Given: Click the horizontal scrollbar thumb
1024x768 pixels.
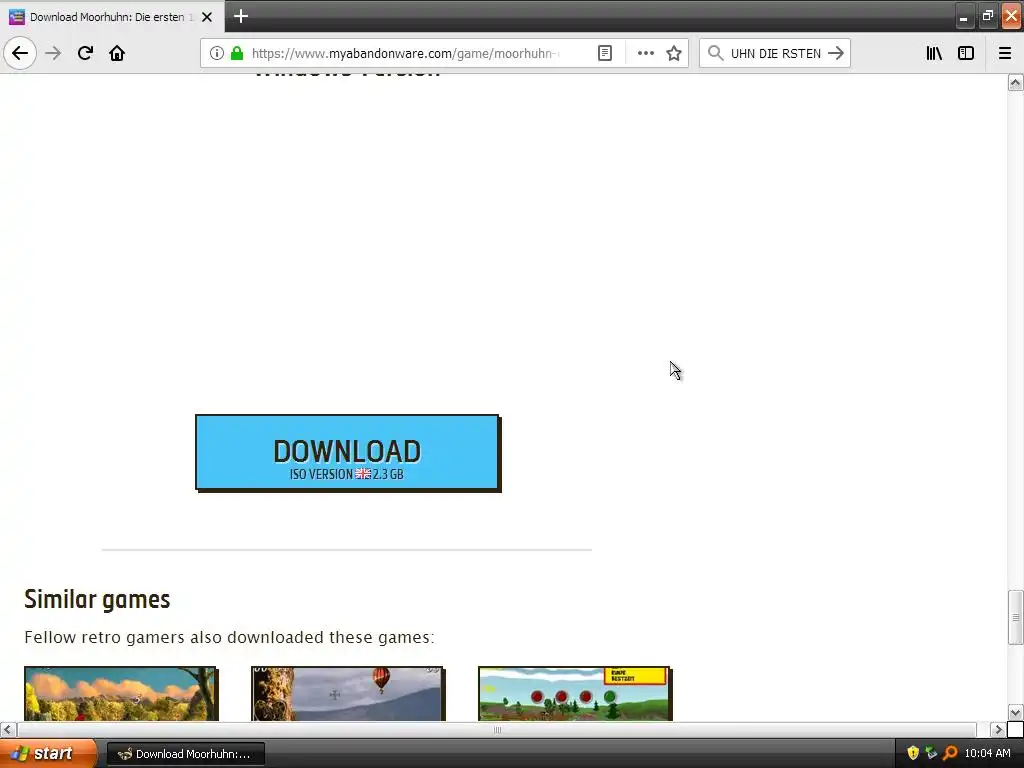Looking at the screenshot, I should tap(497, 729).
